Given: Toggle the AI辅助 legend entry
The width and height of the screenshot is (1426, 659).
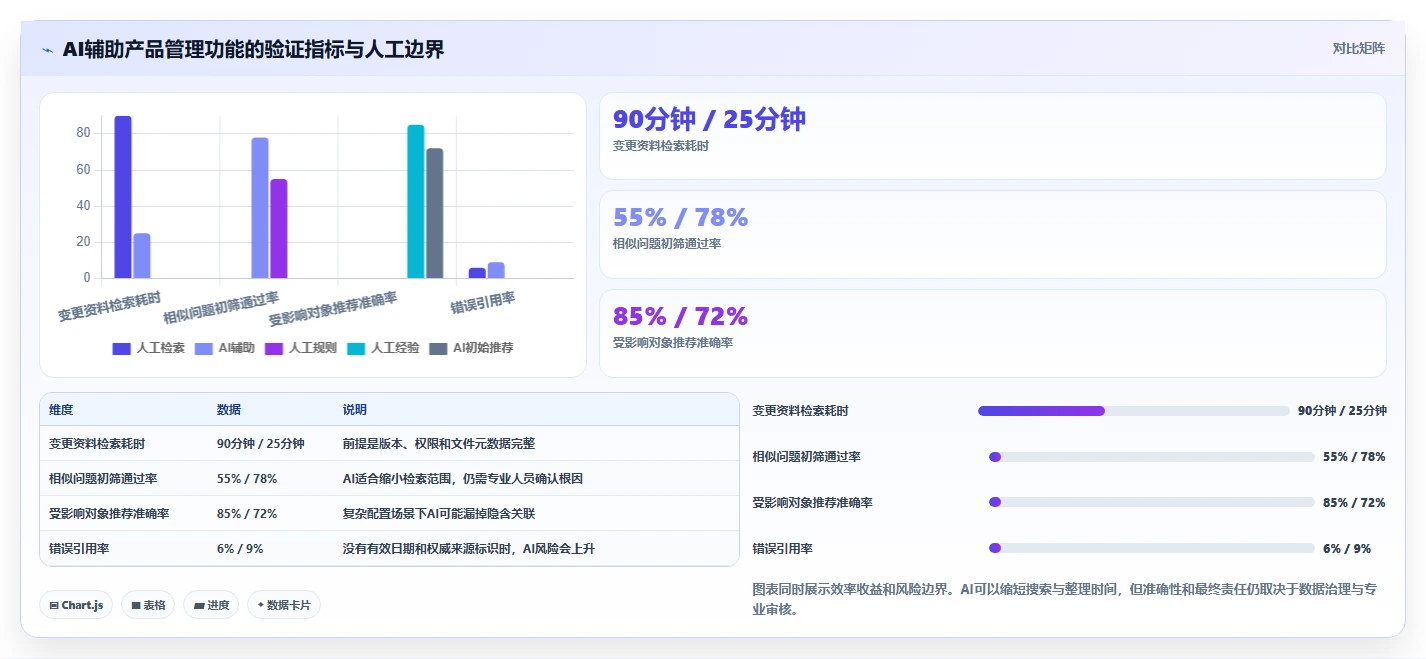Looking at the screenshot, I should (x=224, y=348).
